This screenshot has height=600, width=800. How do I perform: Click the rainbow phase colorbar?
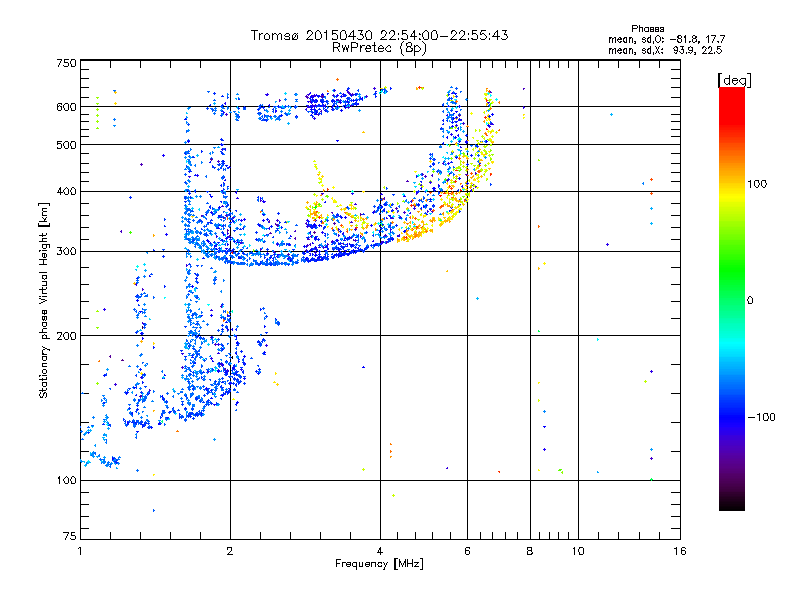coord(732,299)
